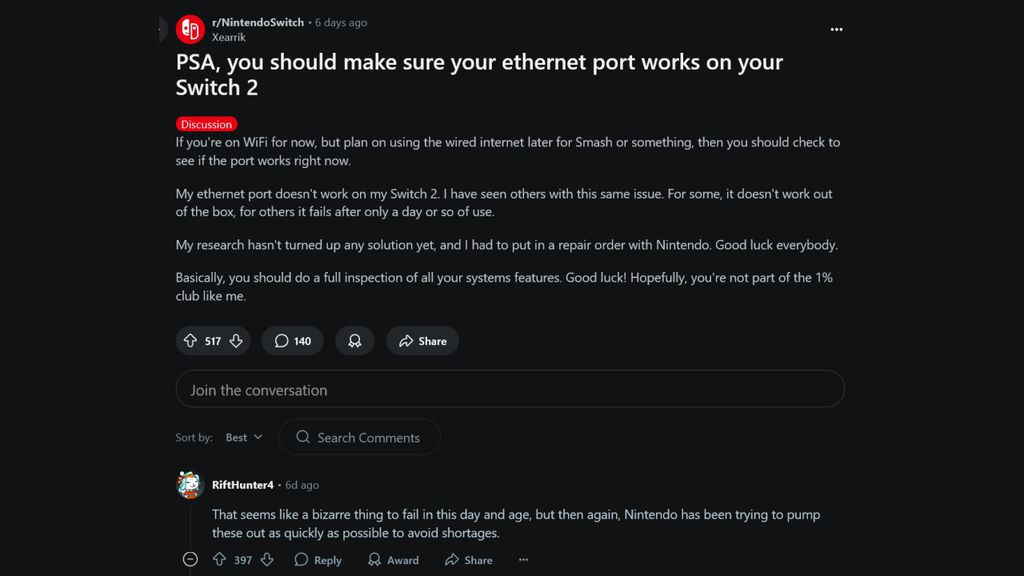Viewport: 1024px width, 576px height.
Task: Upvote the ethernet port PSA post
Action: [190, 341]
